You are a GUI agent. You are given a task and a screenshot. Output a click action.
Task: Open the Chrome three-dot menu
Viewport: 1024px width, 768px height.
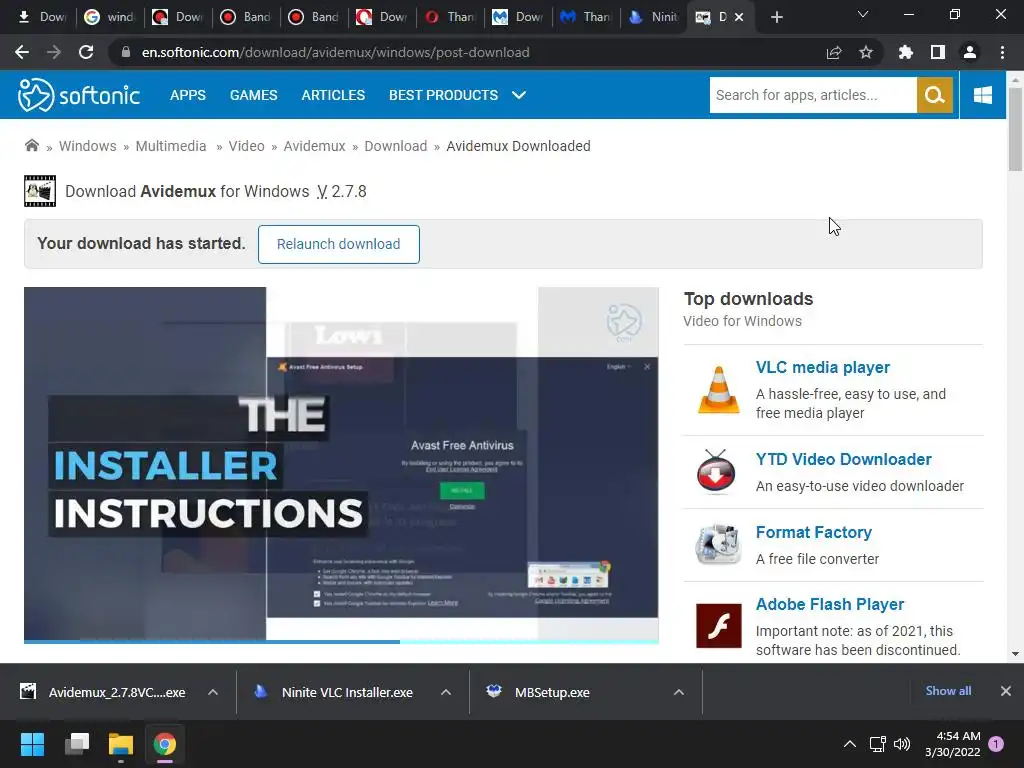pos(1002,52)
